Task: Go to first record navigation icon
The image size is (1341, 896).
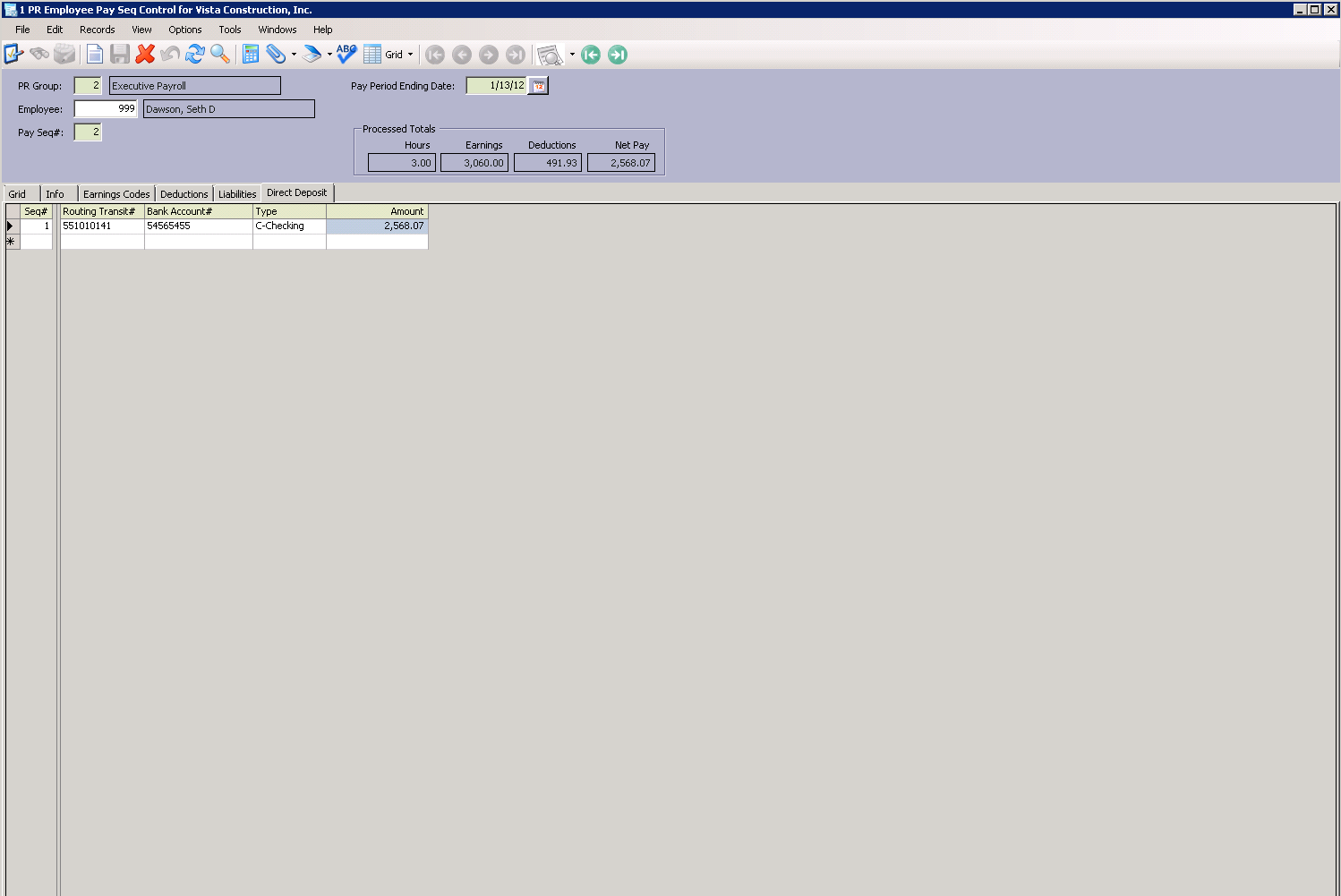Action: pos(435,55)
